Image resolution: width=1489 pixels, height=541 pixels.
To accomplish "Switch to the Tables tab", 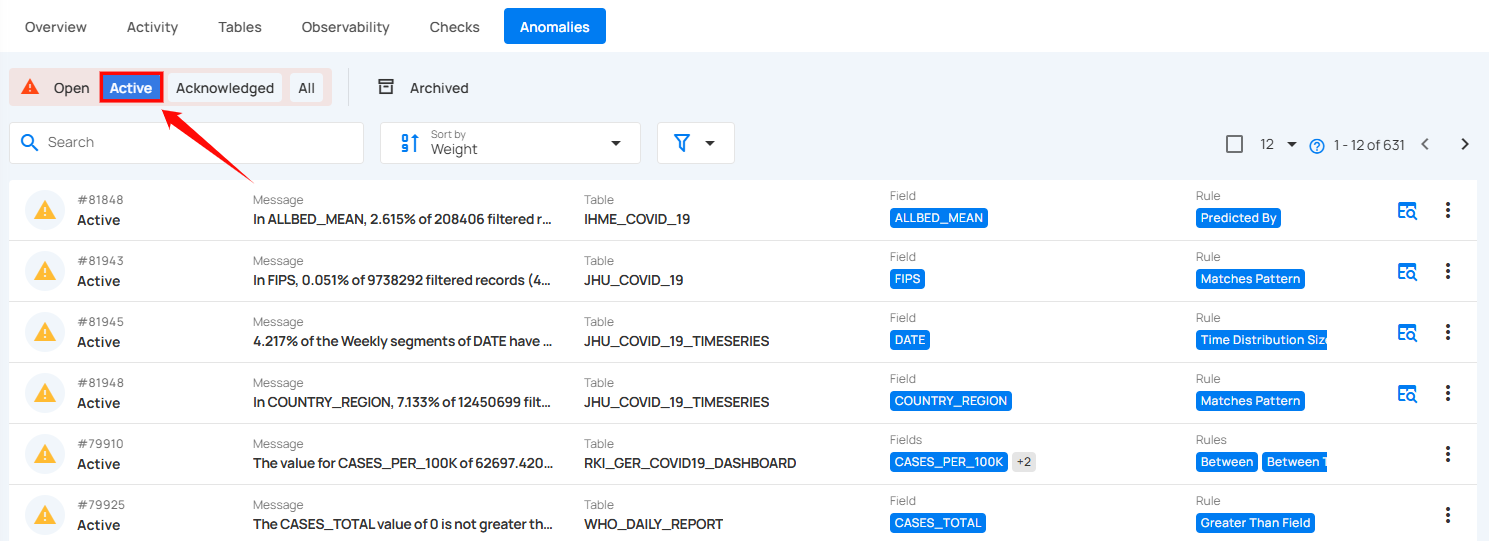I will pyautogui.click(x=240, y=27).
